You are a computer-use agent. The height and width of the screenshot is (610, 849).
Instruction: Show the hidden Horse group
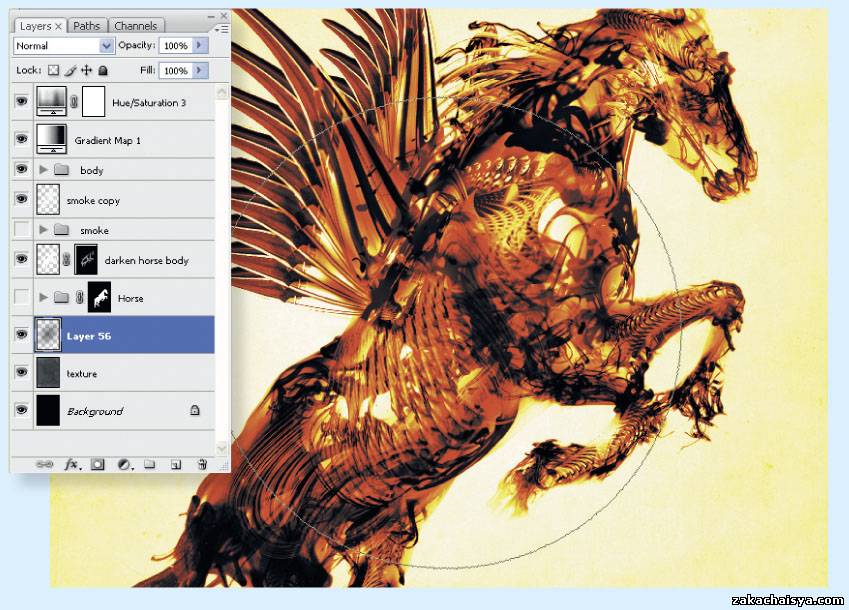click(x=22, y=297)
